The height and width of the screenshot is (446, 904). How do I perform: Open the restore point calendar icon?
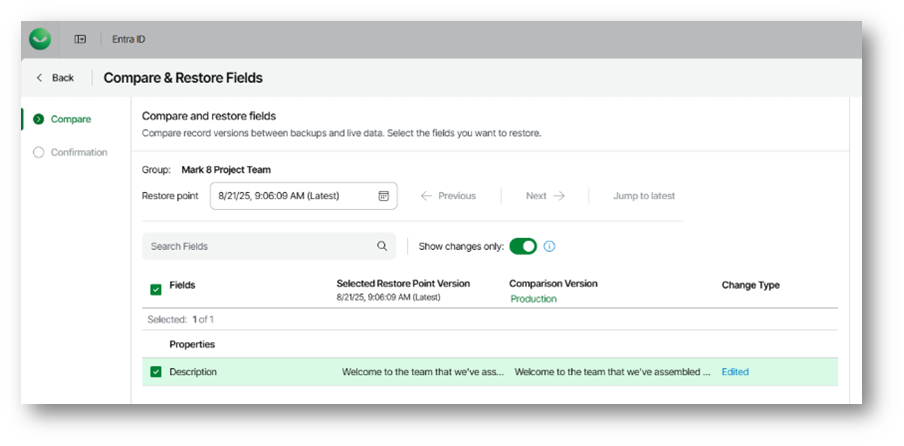click(383, 196)
